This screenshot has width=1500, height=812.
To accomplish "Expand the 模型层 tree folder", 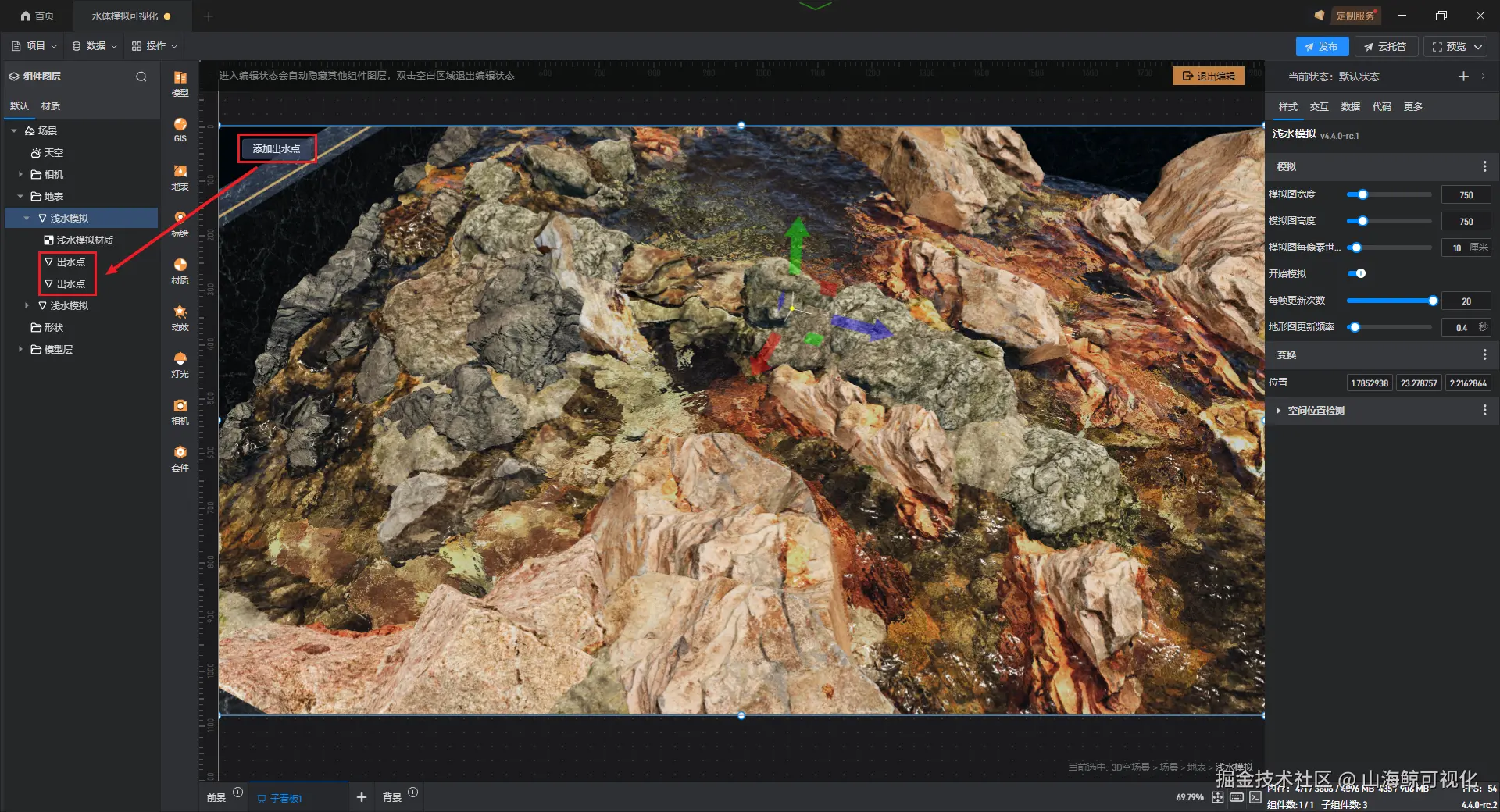I will coord(20,350).
